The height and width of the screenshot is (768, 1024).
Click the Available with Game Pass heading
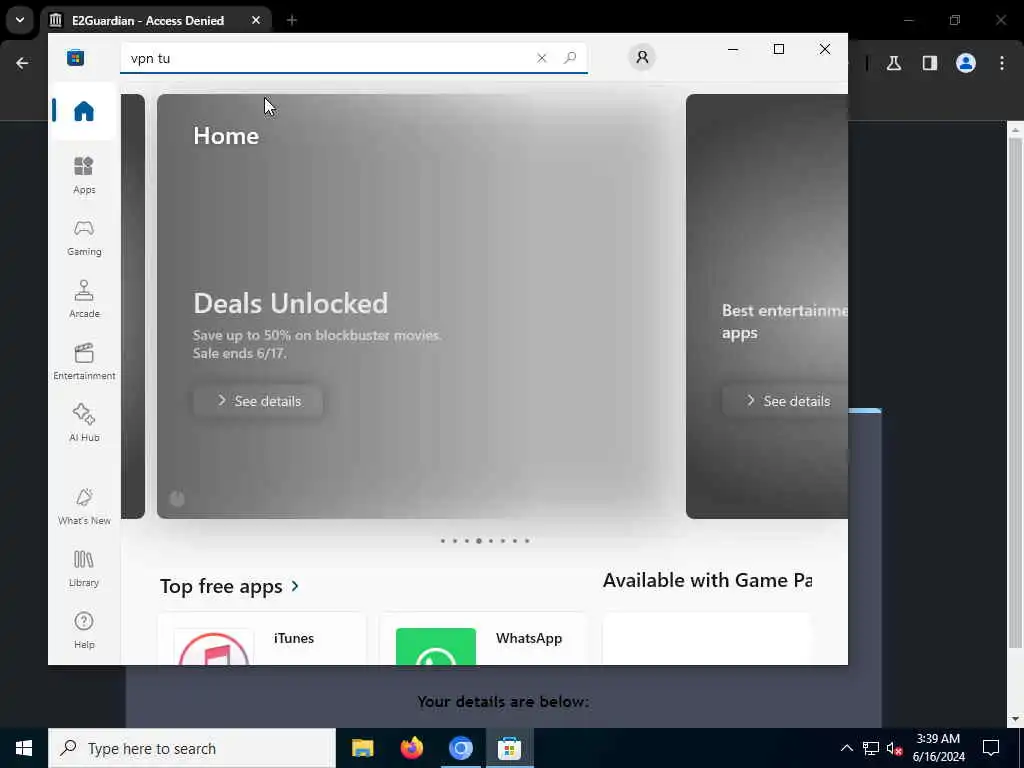click(x=707, y=580)
